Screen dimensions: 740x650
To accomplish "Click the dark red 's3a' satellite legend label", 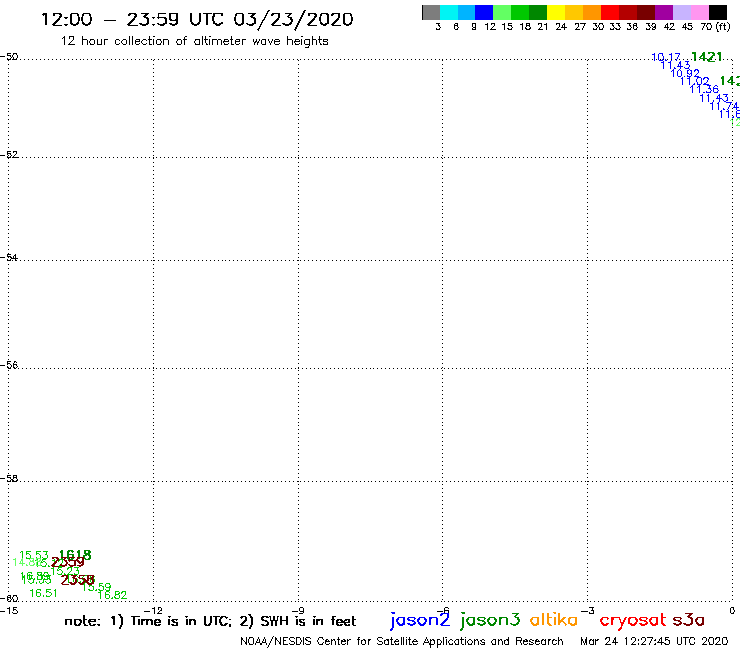I will pos(689,620).
